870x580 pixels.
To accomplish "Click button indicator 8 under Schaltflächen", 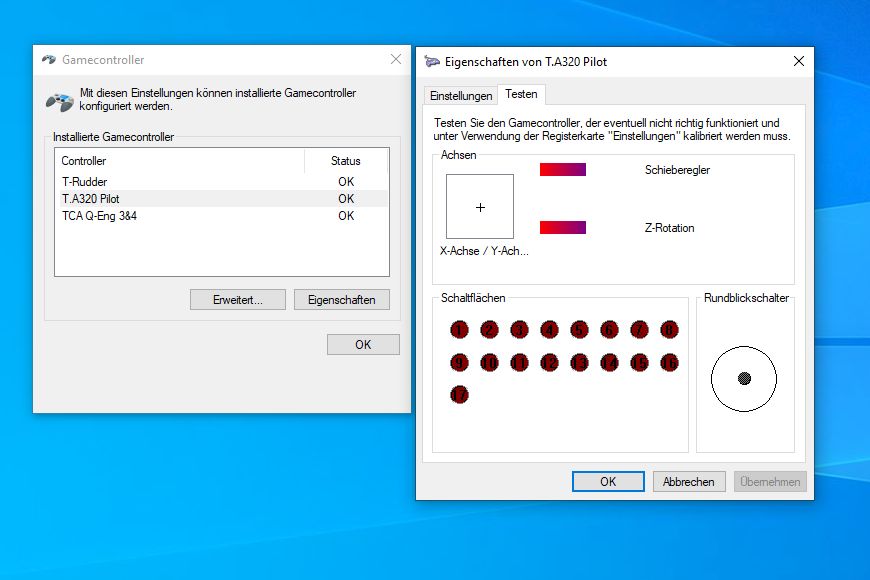I will (669, 330).
